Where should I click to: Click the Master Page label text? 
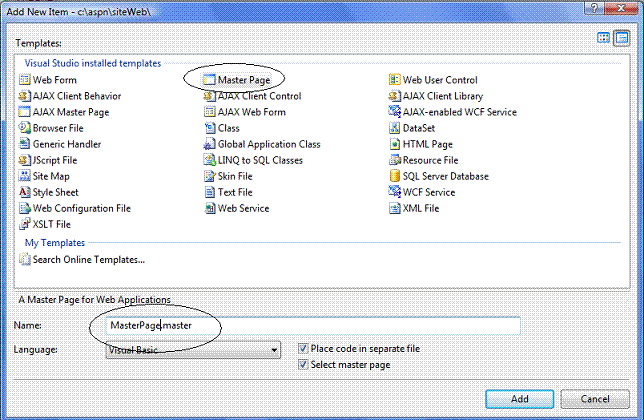pos(244,80)
